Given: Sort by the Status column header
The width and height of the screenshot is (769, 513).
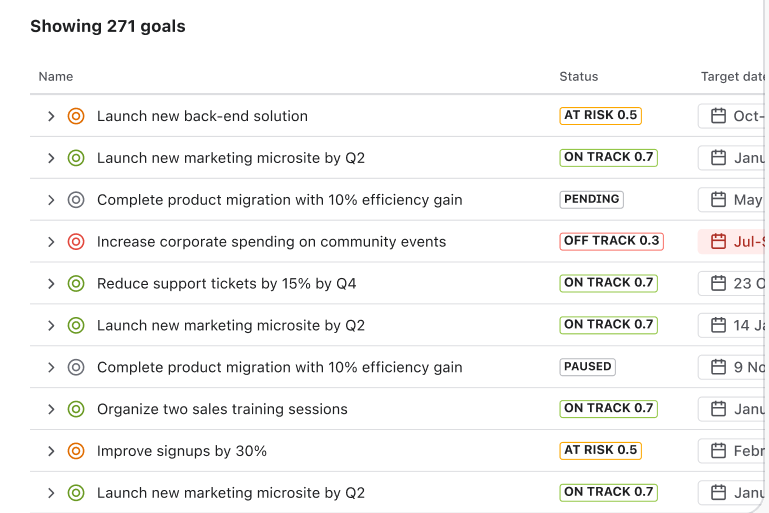Looking at the screenshot, I should point(578,77).
